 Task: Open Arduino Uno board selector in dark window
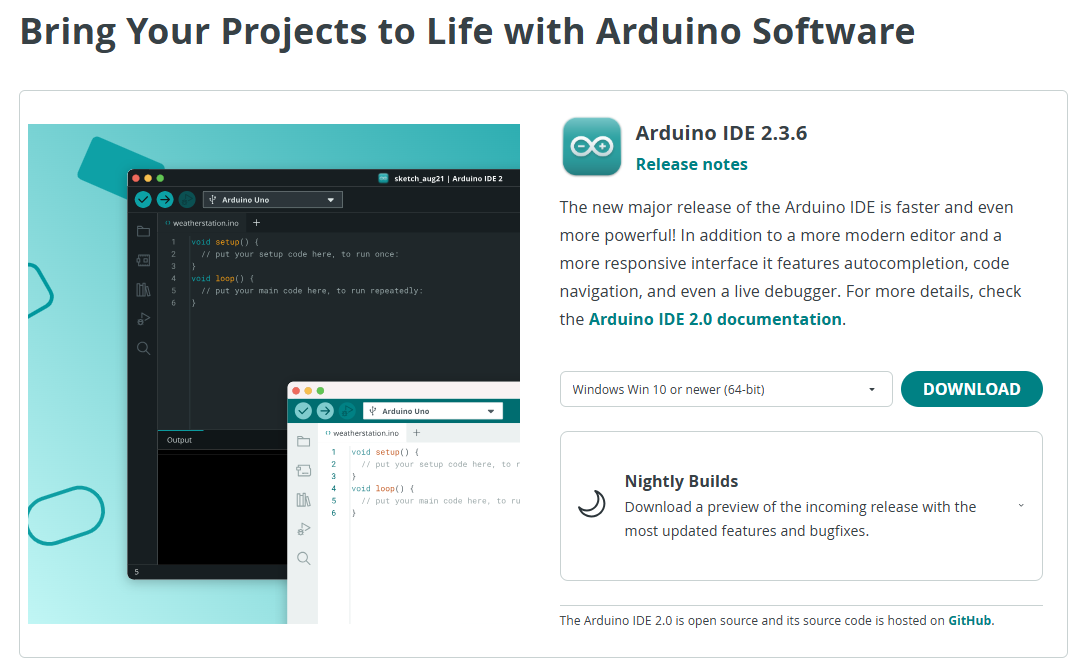coord(273,200)
